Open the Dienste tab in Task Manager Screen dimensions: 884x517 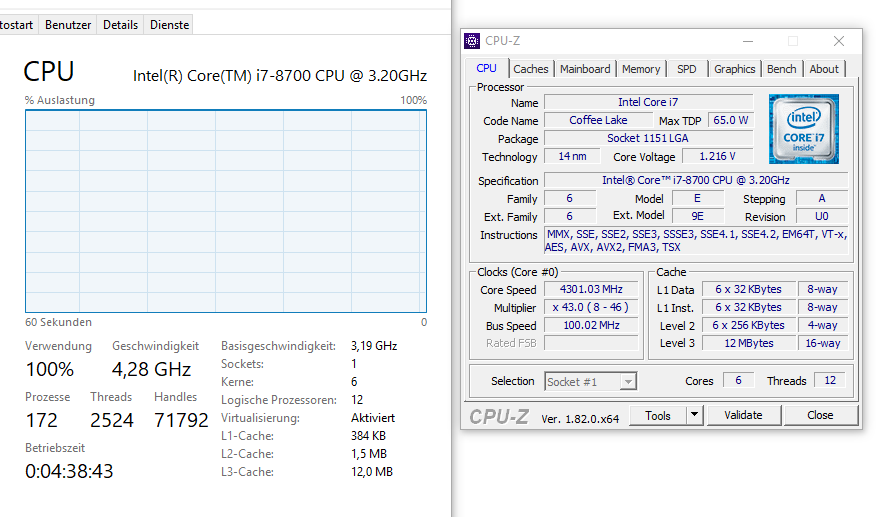169,25
